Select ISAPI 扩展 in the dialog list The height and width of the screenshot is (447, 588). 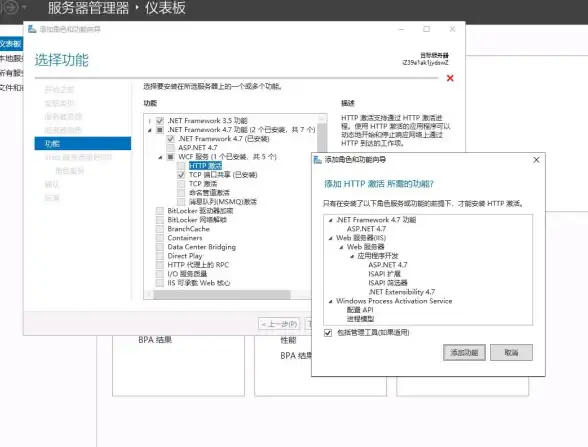click(x=384, y=274)
